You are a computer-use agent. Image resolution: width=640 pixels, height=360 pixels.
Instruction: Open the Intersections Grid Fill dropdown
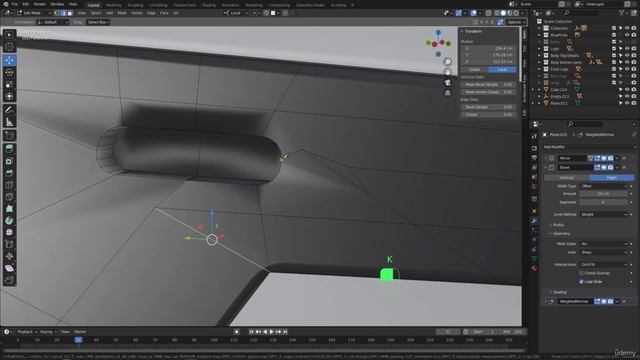pyautogui.click(x=603, y=264)
